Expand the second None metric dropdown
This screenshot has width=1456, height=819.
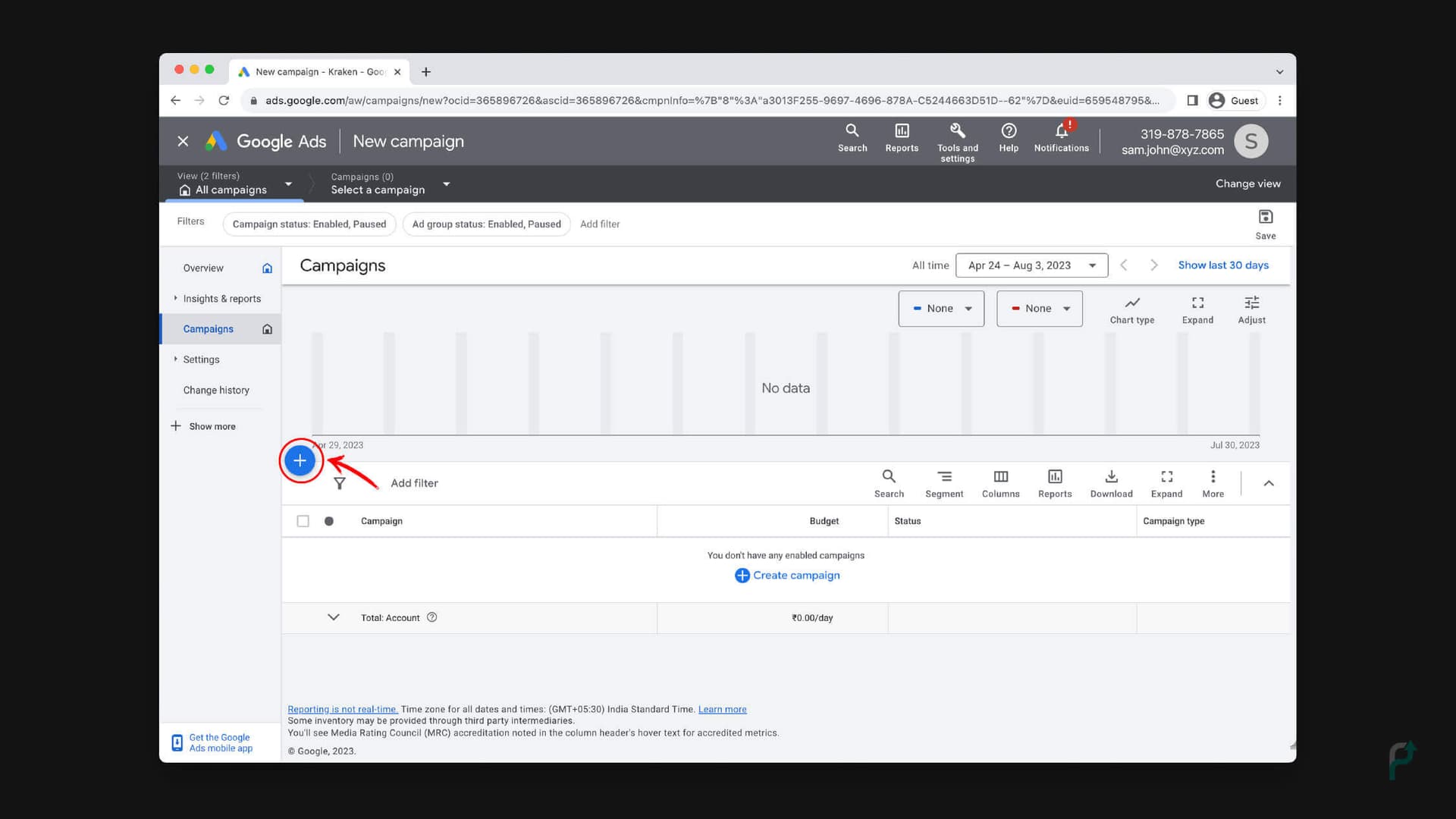(1039, 308)
